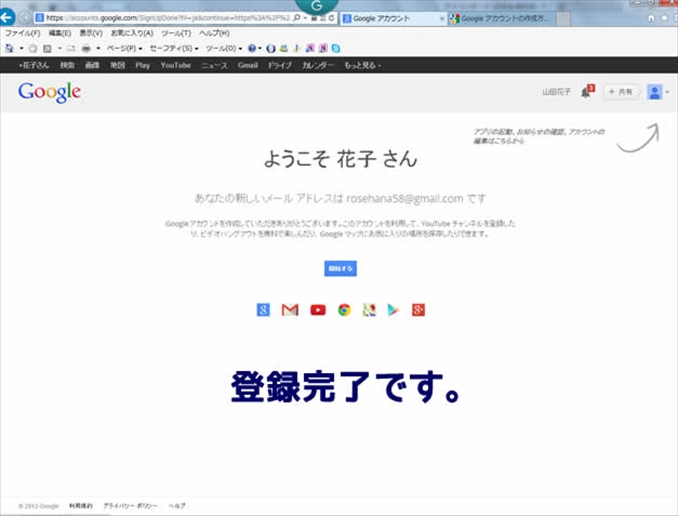Click the blue 開始する button

(340, 269)
